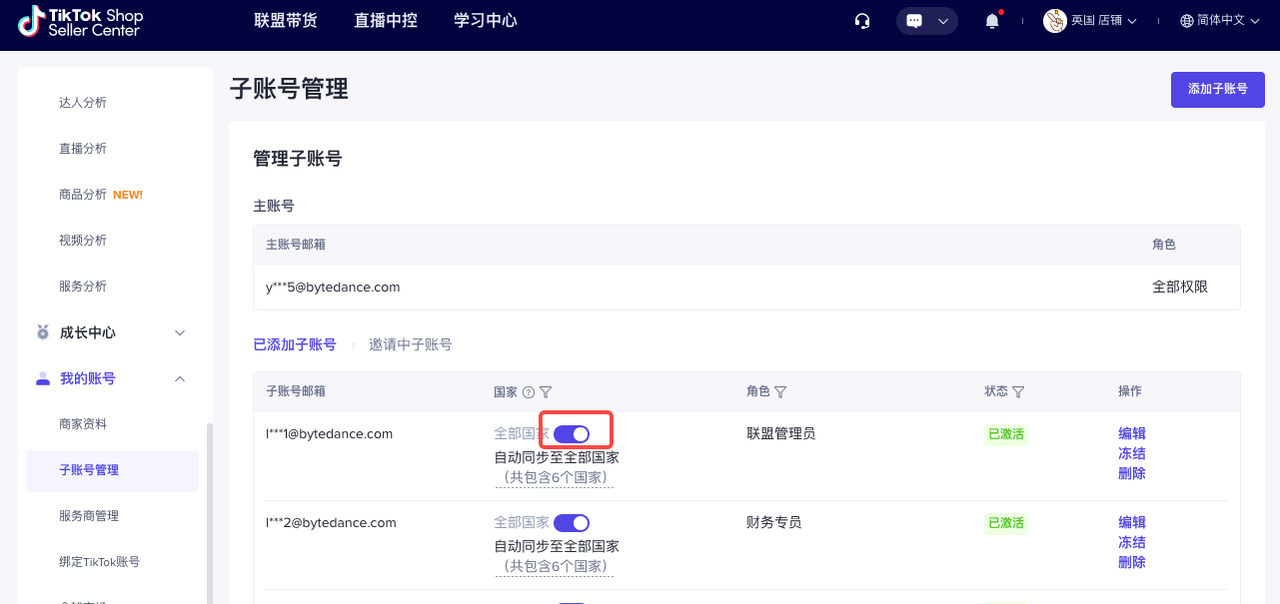Image resolution: width=1280 pixels, height=604 pixels.
Task: Switch to the 邀请中子账号 tab
Action: point(410,344)
